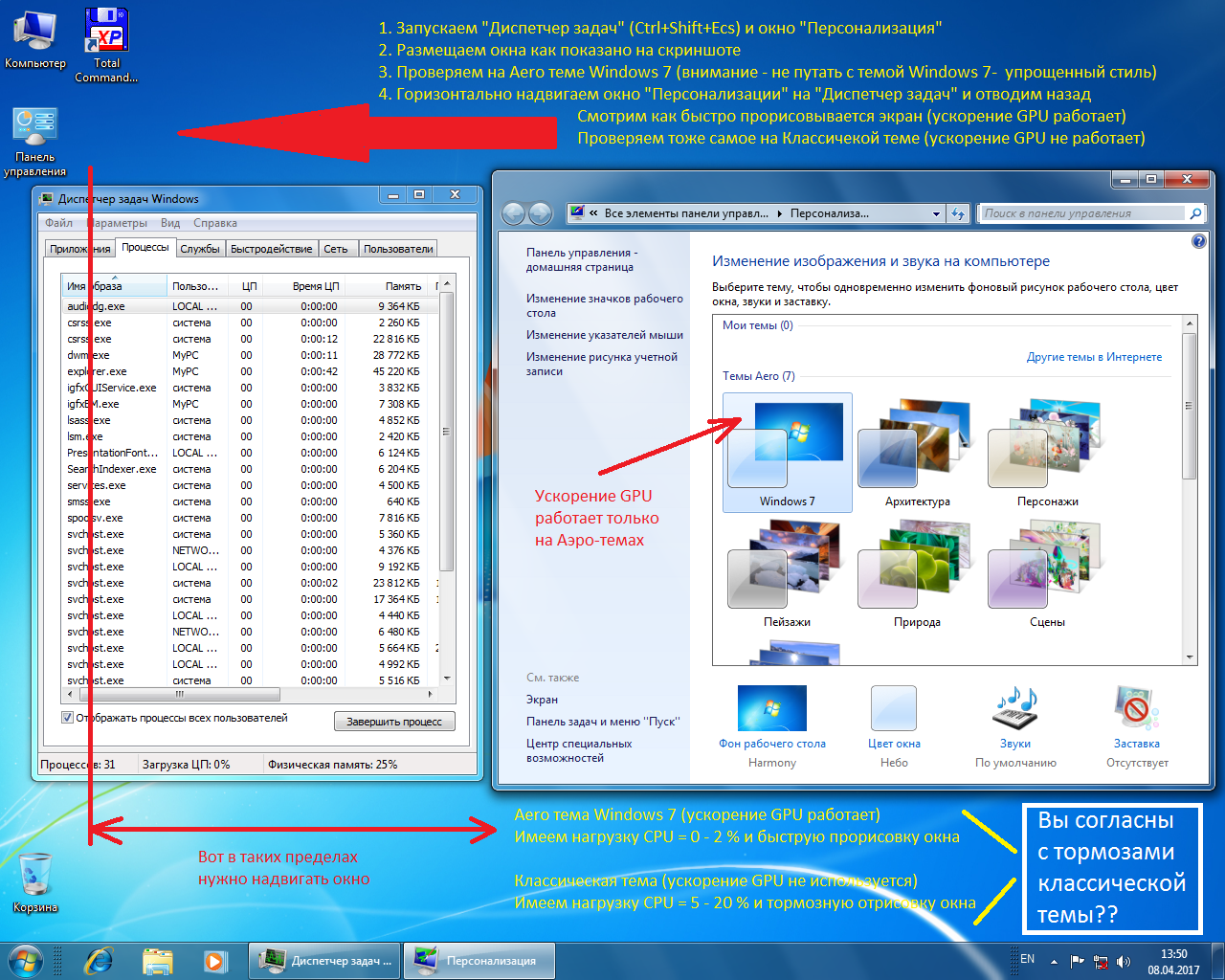Open 'Другие темы в Интернете' link
The height and width of the screenshot is (980, 1225).
click(x=1094, y=357)
